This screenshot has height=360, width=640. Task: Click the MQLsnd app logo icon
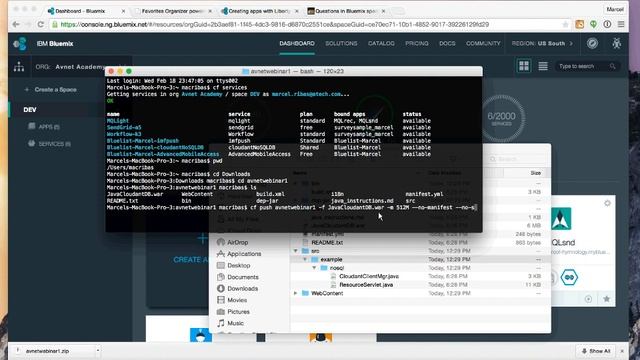(x=561, y=219)
